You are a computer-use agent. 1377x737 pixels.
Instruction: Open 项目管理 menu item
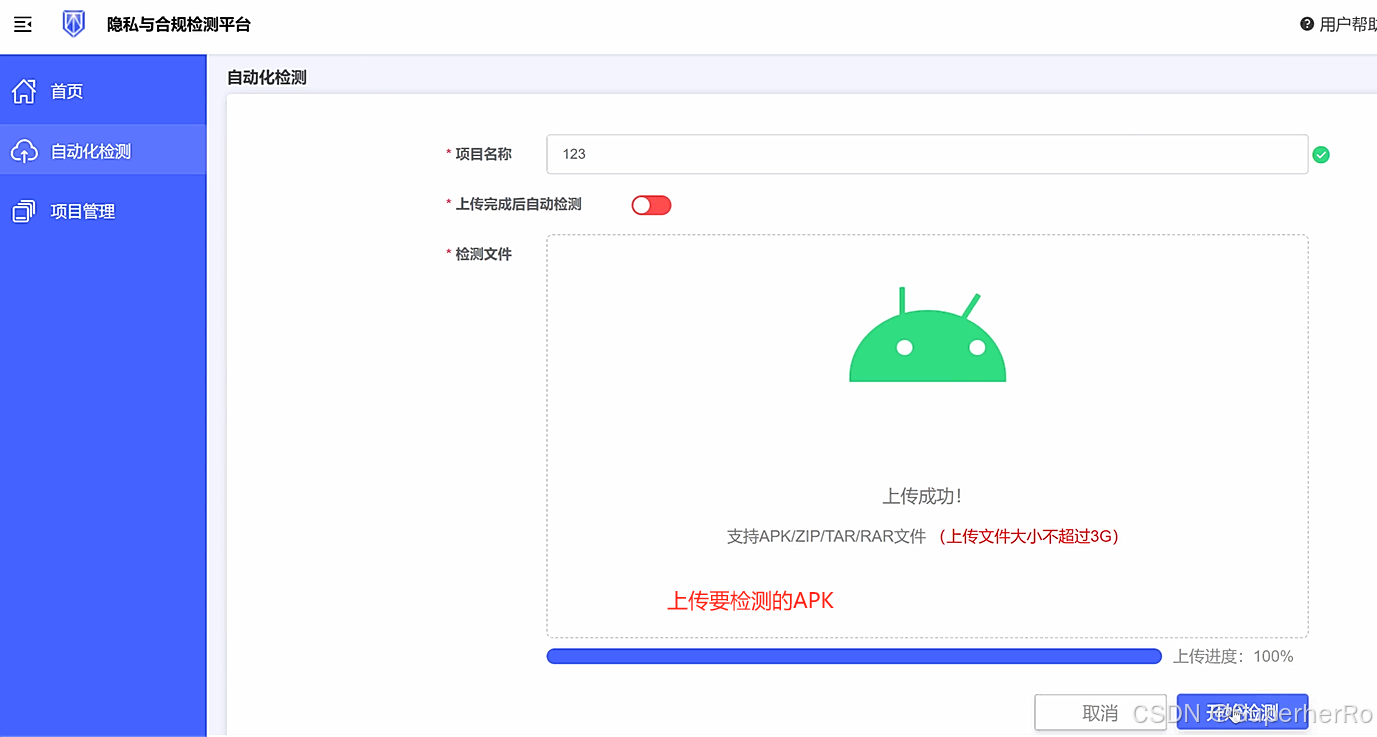(x=103, y=211)
